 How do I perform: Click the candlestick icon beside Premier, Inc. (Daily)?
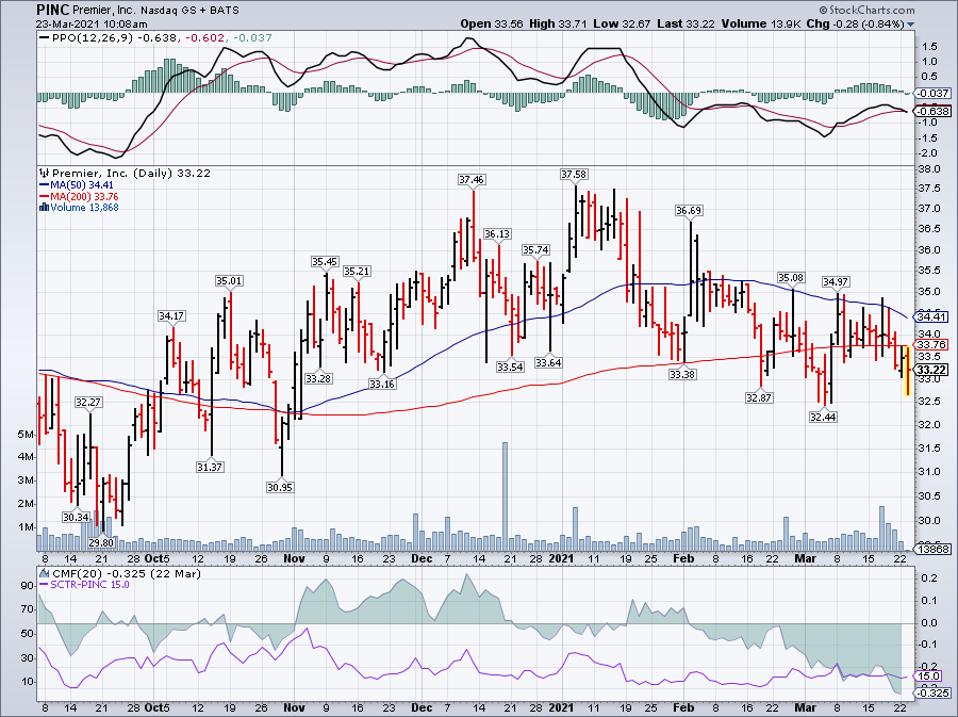(43, 173)
